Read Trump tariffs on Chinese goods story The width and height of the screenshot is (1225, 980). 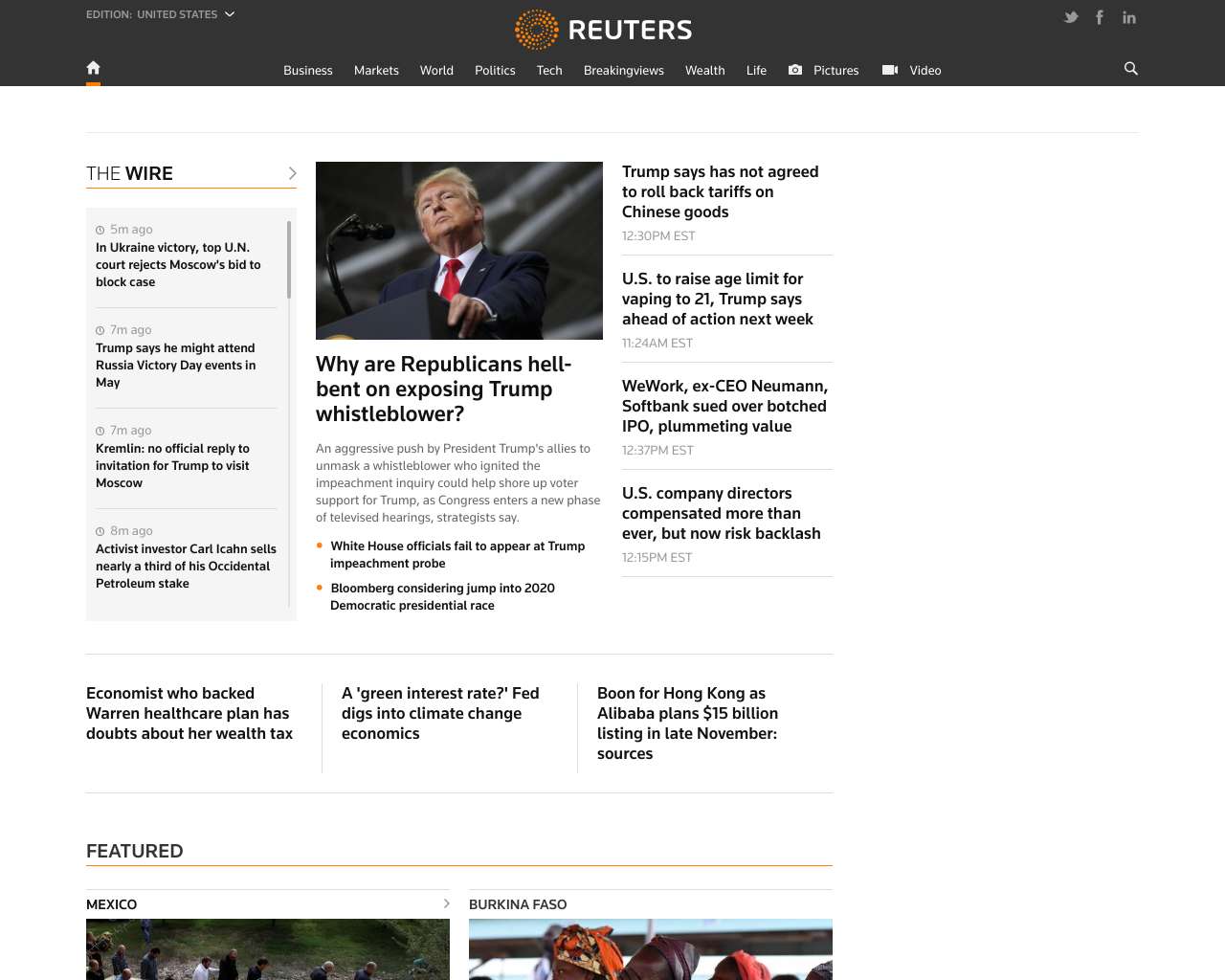pyautogui.click(x=721, y=192)
